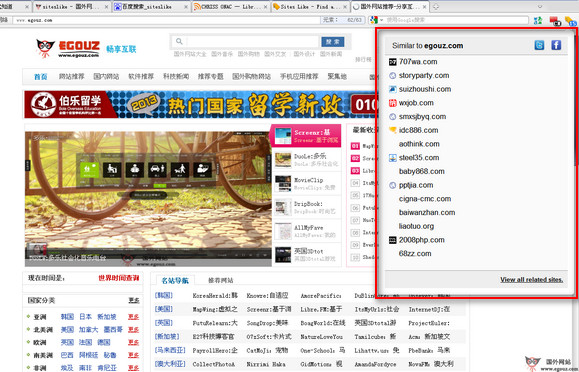This screenshot has width=579, height=372.
Task: Open the Similar Sites extension icon
Action: click(x=570, y=21)
